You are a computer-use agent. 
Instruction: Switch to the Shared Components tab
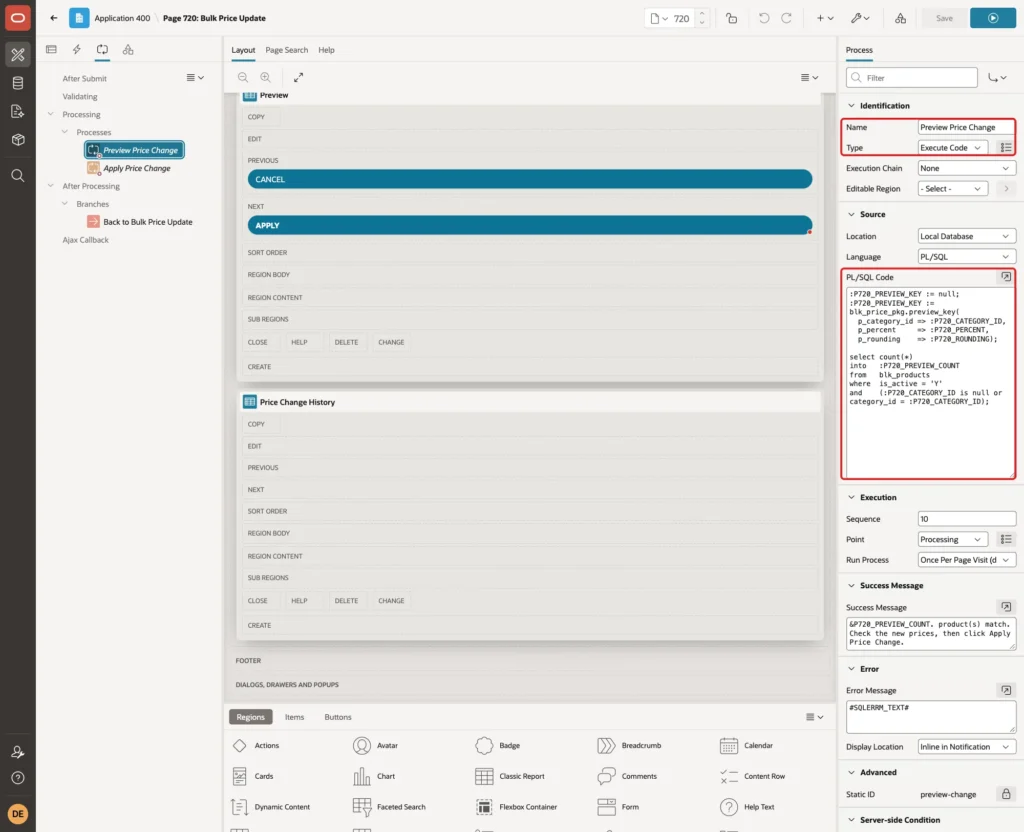tap(128, 50)
